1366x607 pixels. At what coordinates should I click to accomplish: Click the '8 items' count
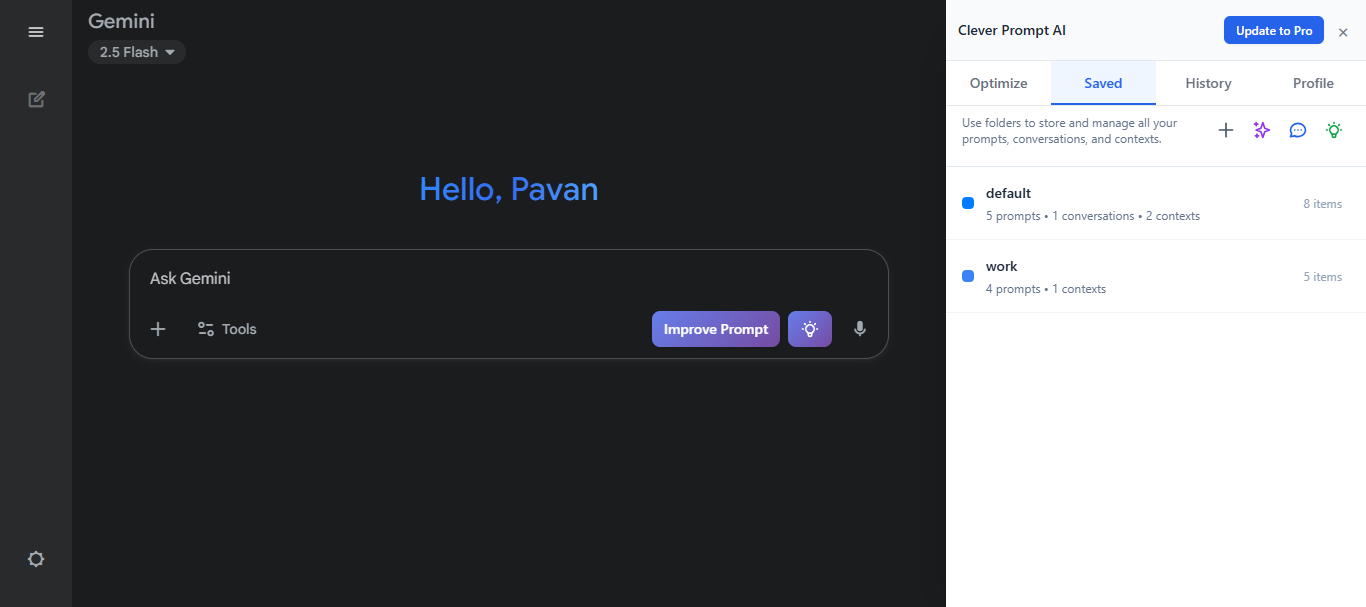[1322, 204]
